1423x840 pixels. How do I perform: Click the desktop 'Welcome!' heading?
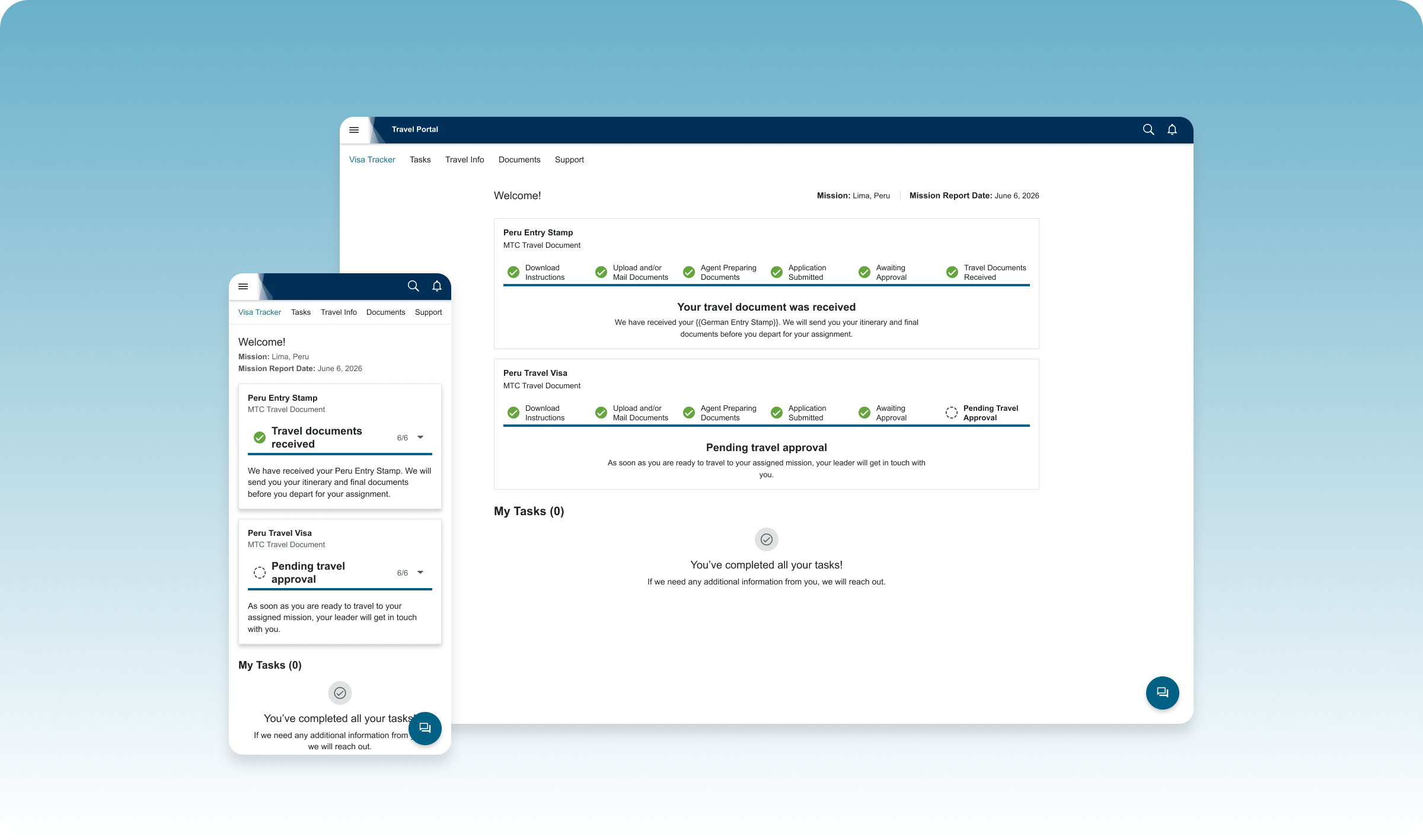point(517,196)
